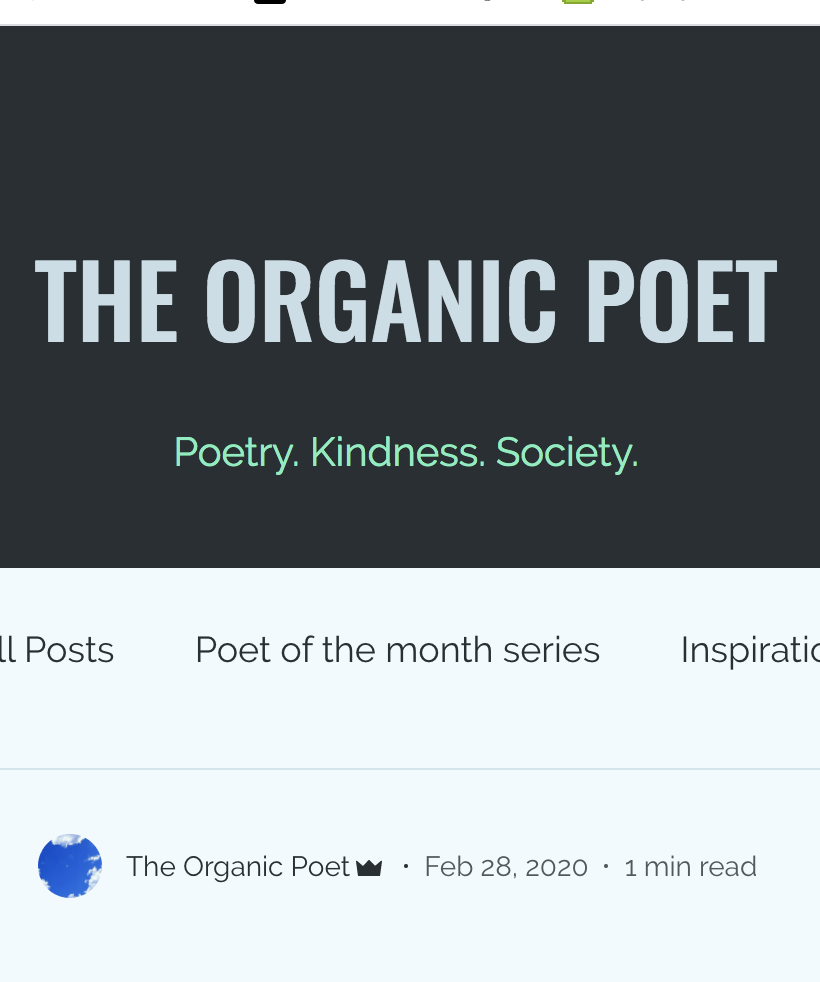The height and width of the screenshot is (982, 820).
Task: Click the green icon at top edge
Action: [577, 2]
